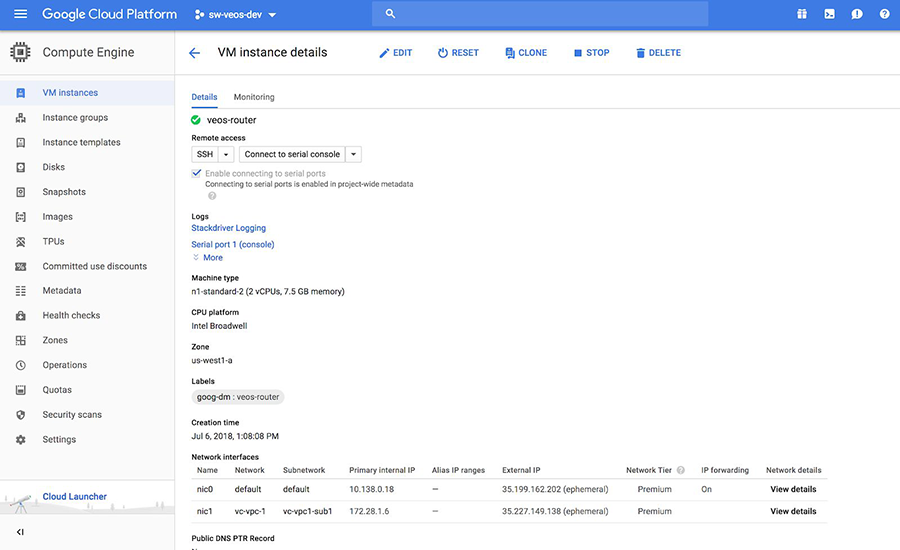900x550 pixels.
Task: Open the SSH options dropdown arrow
Action: pyautogui.click(x=226, y=154)
